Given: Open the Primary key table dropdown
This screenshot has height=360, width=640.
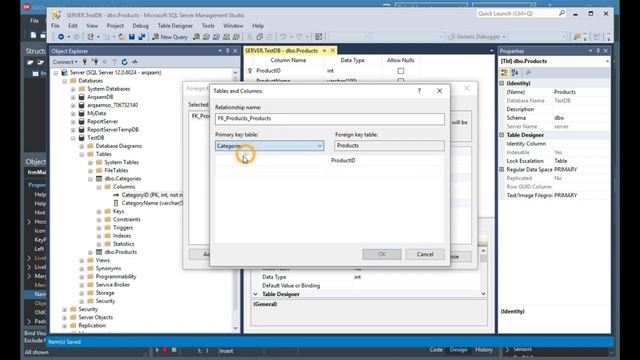Looking at the screenshot, I should coord(320,146).
